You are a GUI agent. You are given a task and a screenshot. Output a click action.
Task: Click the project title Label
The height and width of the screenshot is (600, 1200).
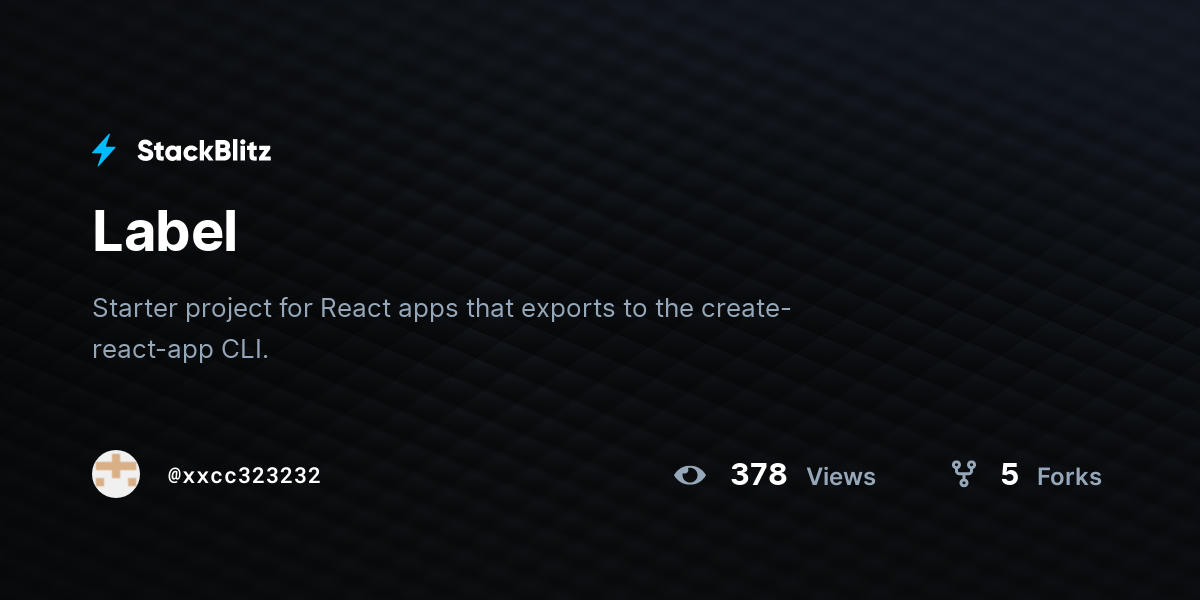[165, 232]
